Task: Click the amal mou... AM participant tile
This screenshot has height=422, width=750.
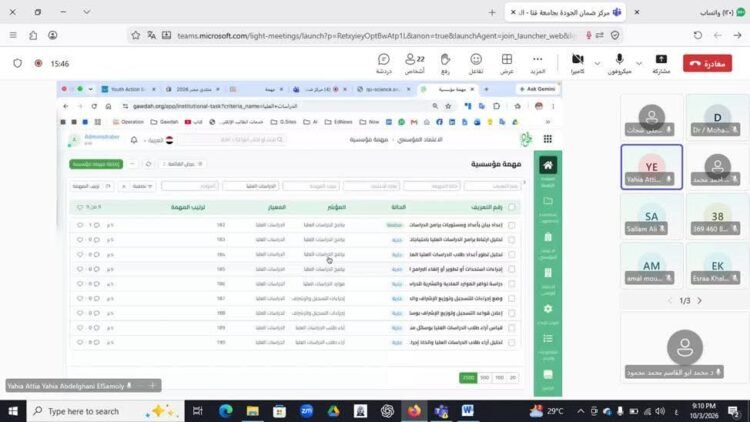Action: [x=651, y=266]
